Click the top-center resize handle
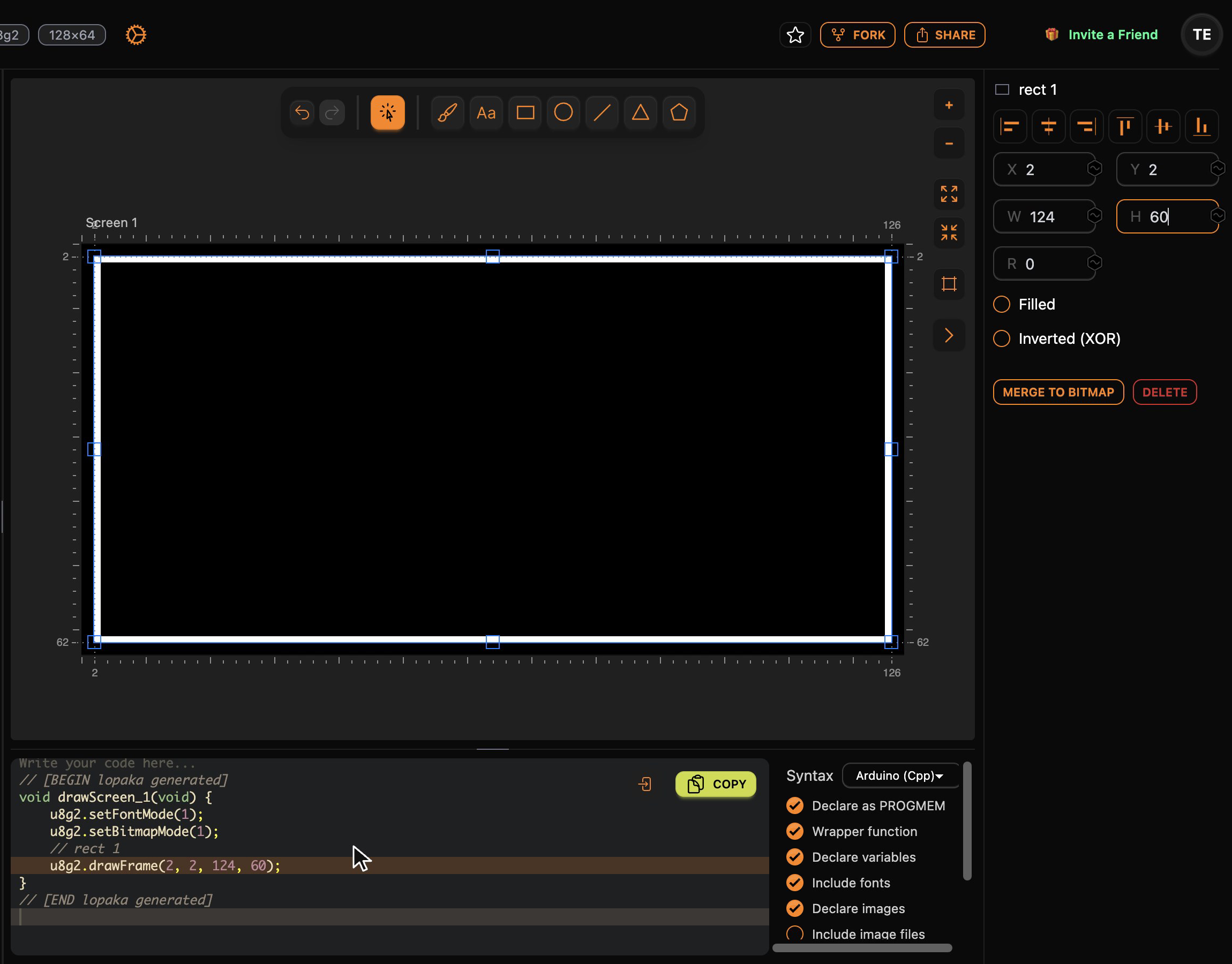The image size is (1232, 964). (493, 257)
